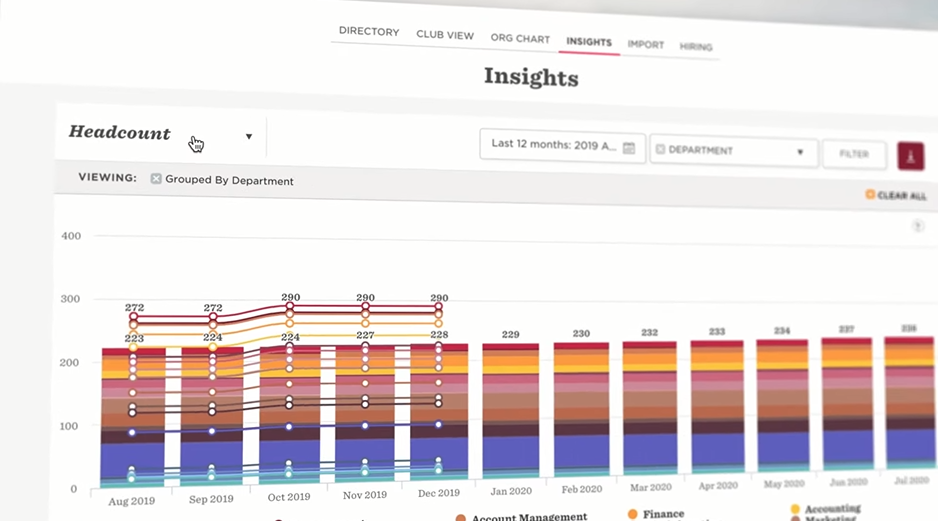Switch to the Directory tab

(368, 32)
